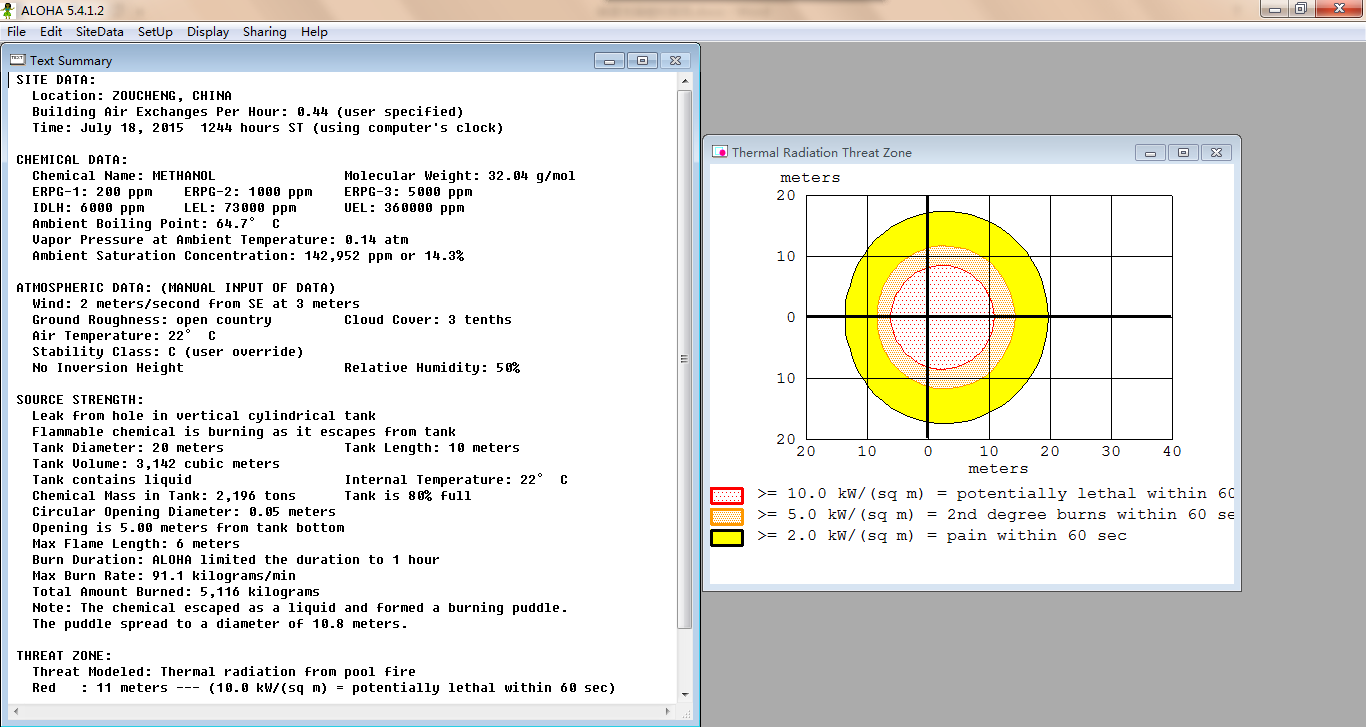Viewport: 1366px width, 727px height.
Task: Open the SetUp menu
Action: [x=155, y=32]
